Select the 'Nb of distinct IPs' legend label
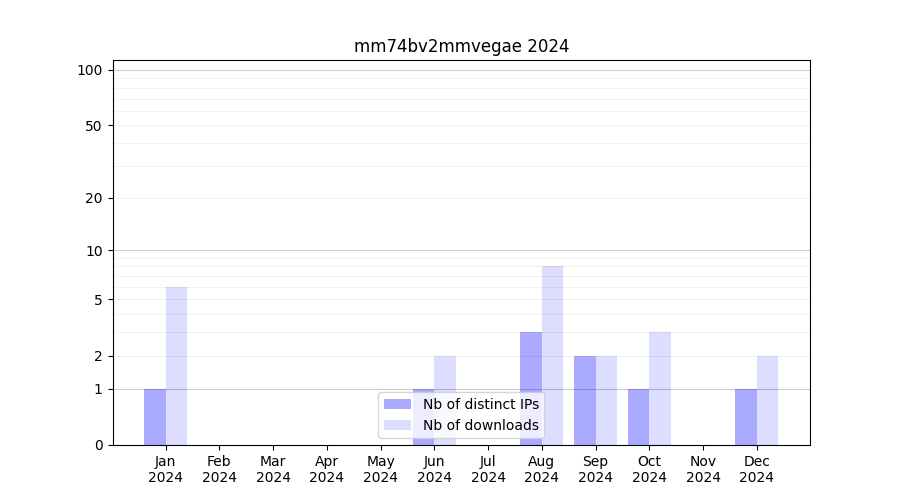The image size is (900, 500). [x=480, y=404]
